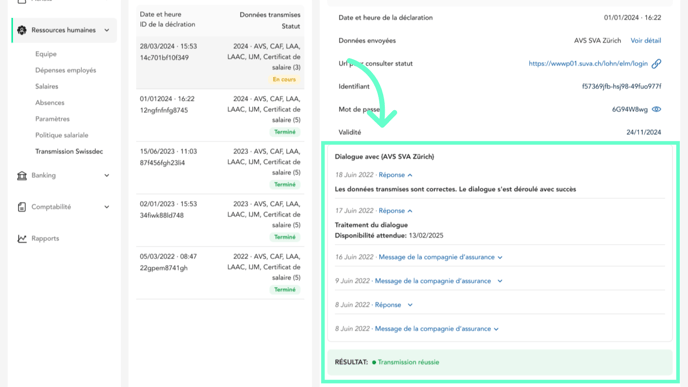Image resolution: width=688 pixels, height=387 pixels.
Task: Click the Comptabilité calculator icon
Action: click(x=22, y=207)
